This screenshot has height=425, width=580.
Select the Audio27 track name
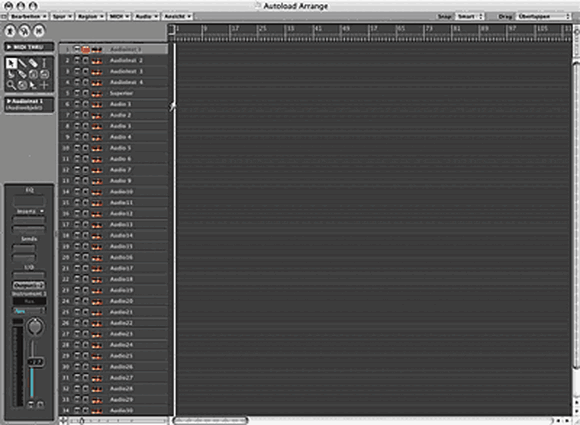coord(121,378)
